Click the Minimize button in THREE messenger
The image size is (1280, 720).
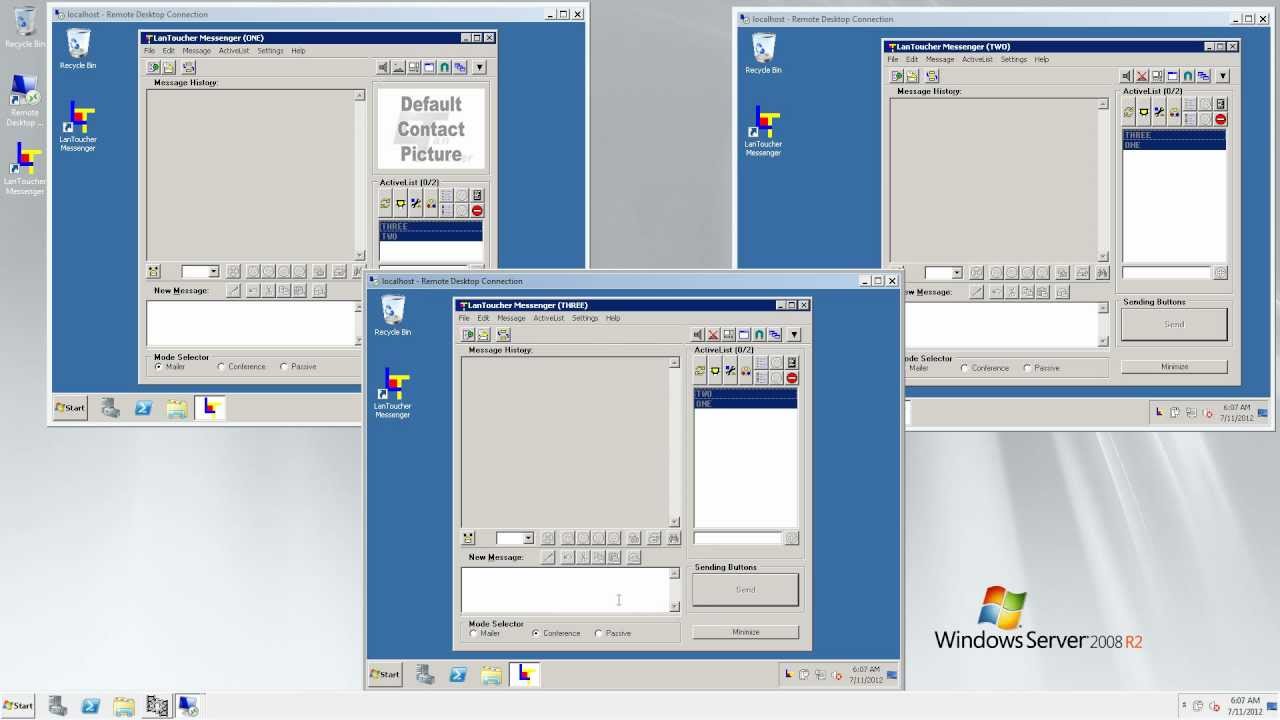point(745,632)
